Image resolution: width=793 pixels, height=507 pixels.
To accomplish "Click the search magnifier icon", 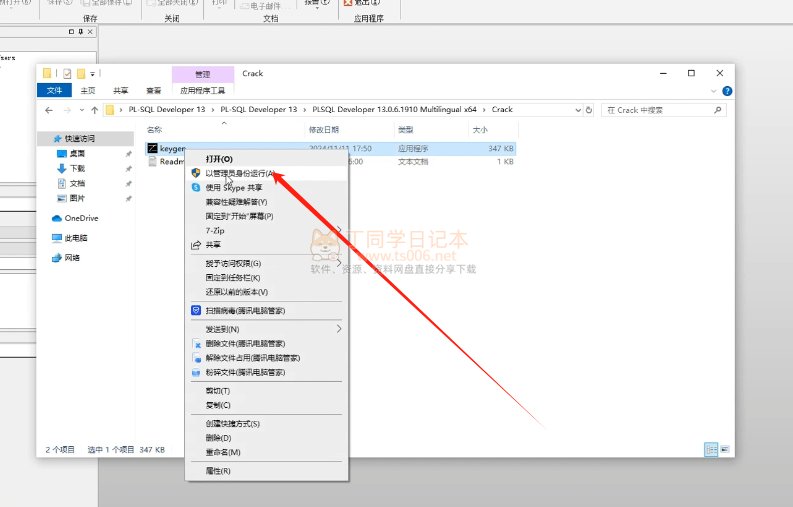I will [717, 110].
